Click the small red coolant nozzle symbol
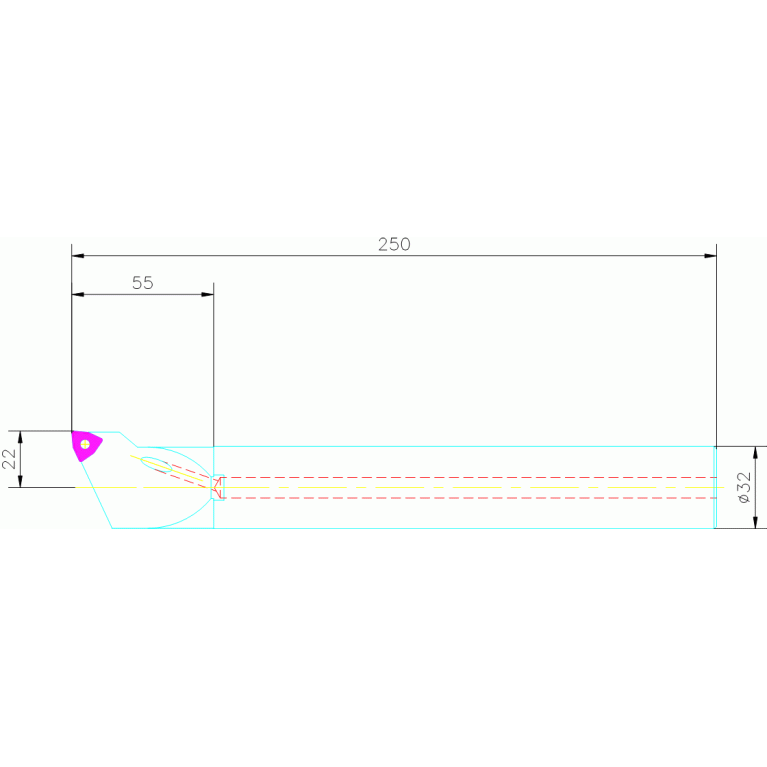This screenshot has width=767, height=767. [219, 487]
